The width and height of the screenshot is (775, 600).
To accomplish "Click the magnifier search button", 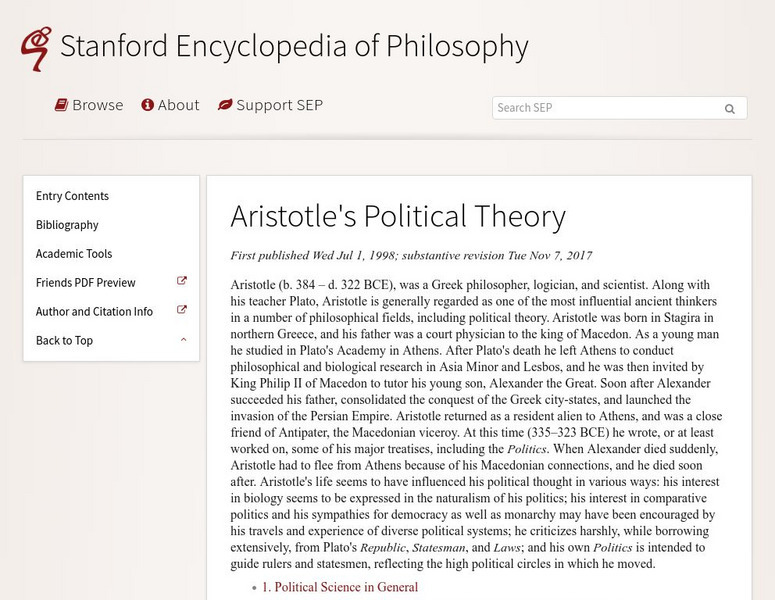I will [x=730, y=108].
